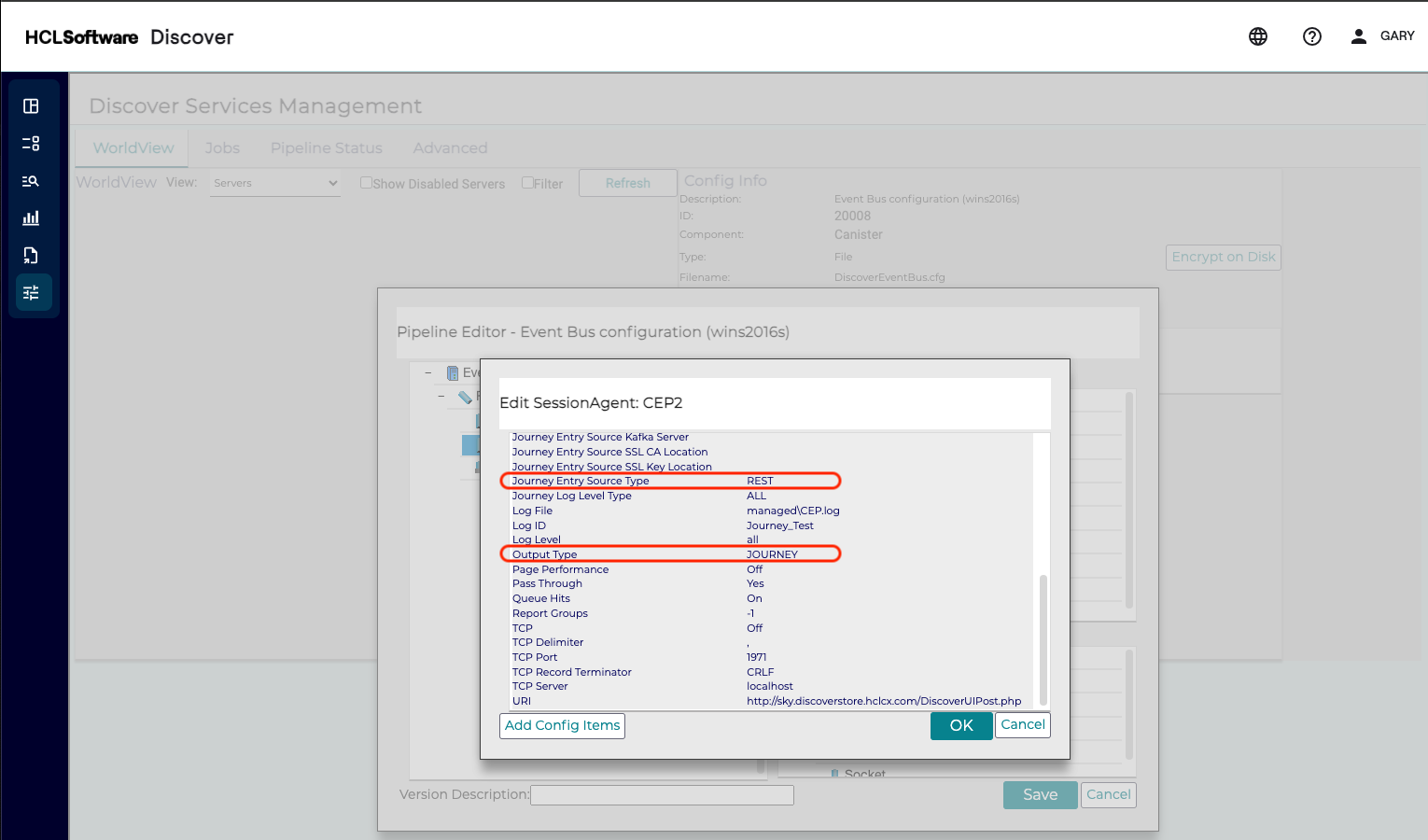The height and width of the screenshot is (840, 1428).
Task: Click the Add Config Items button
Action: click(563, 726)
